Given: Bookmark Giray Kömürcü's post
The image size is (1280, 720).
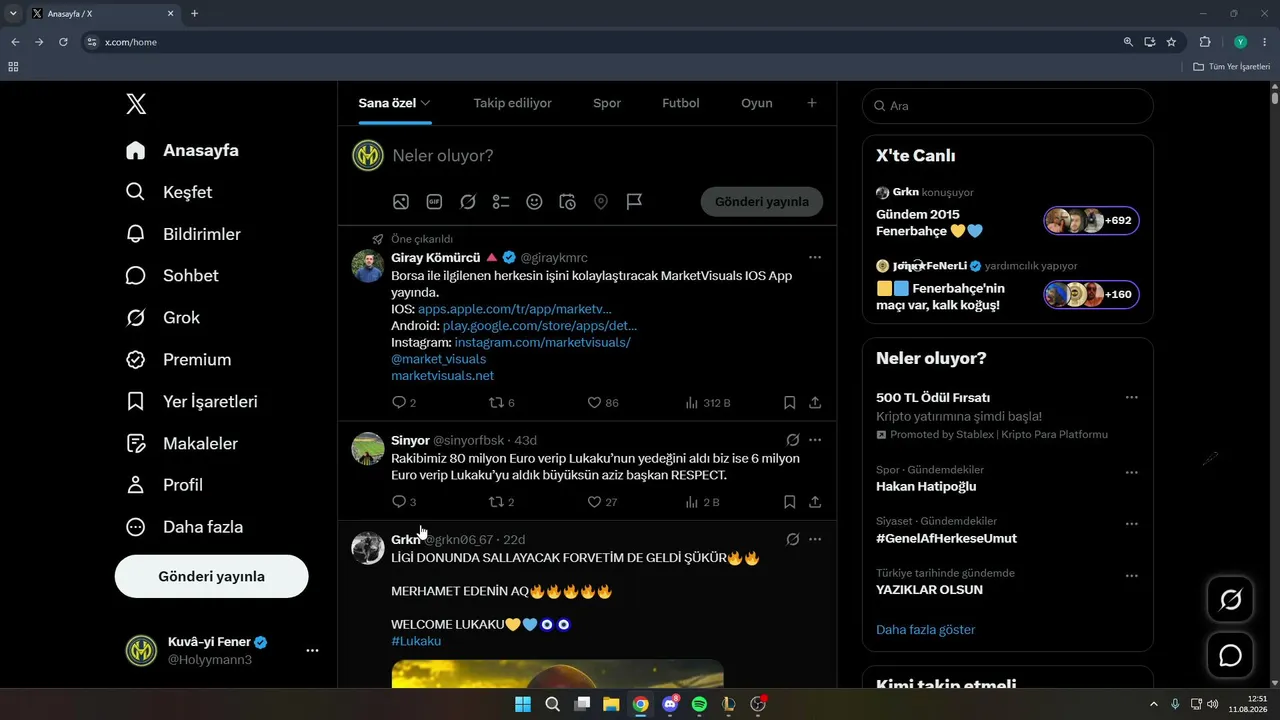Looking at the screenshot, I should [789, 403].
